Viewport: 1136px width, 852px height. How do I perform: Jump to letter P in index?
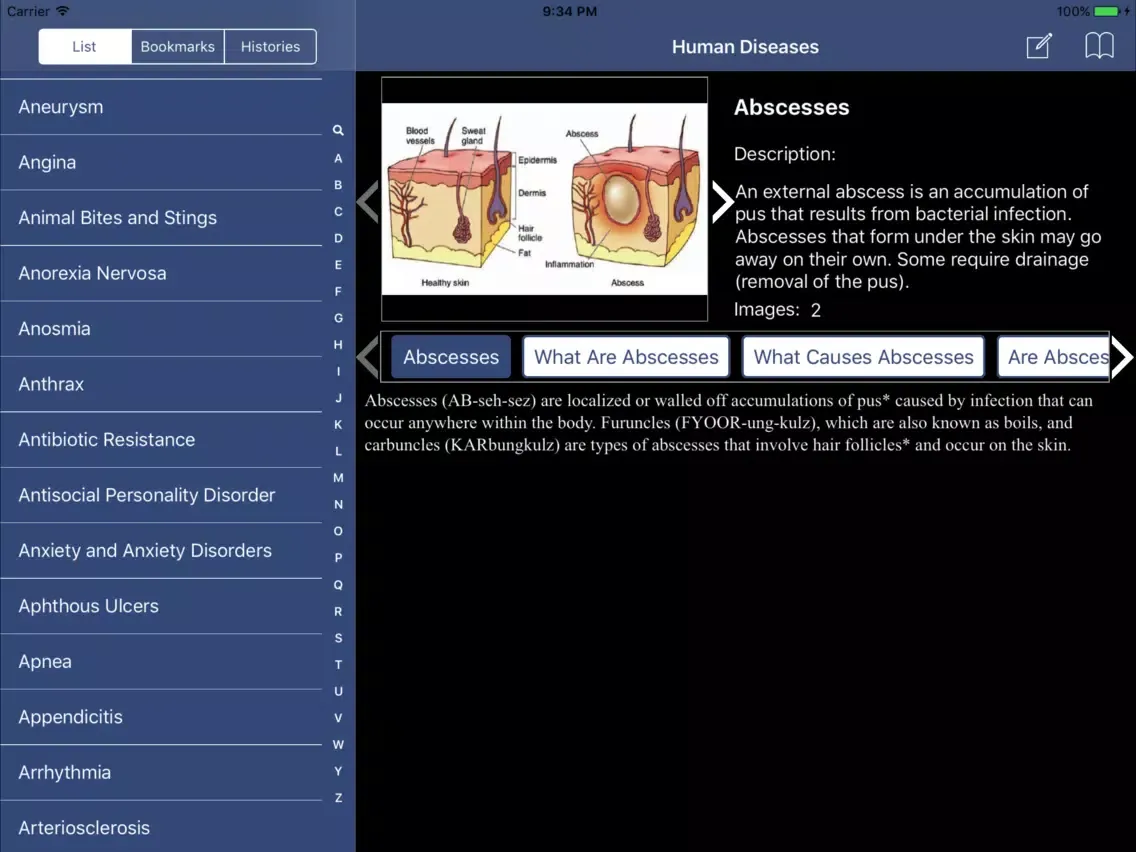pyautogui.click(x=338, y=558)
